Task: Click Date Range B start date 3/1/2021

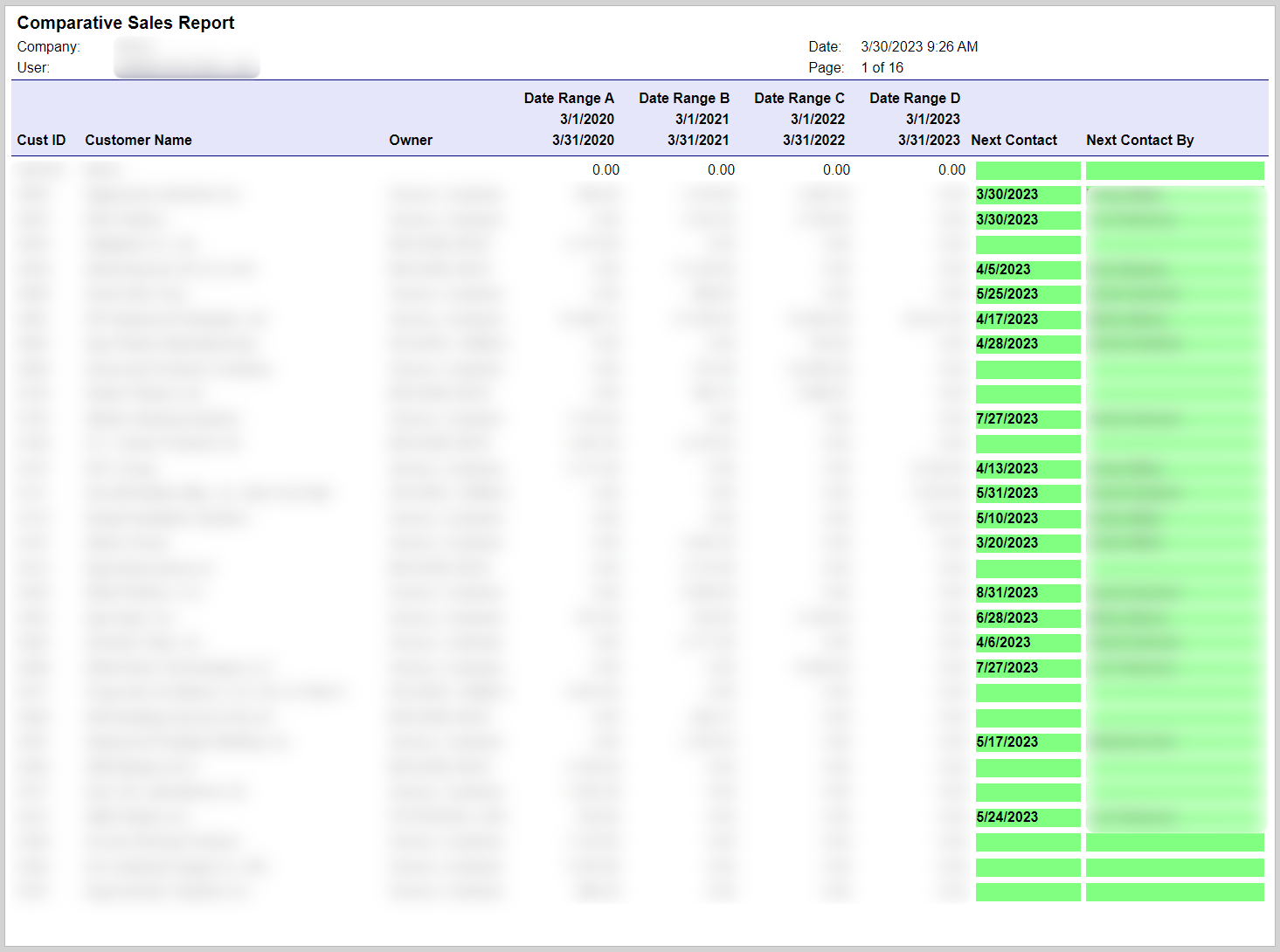Action: [702, 119]
